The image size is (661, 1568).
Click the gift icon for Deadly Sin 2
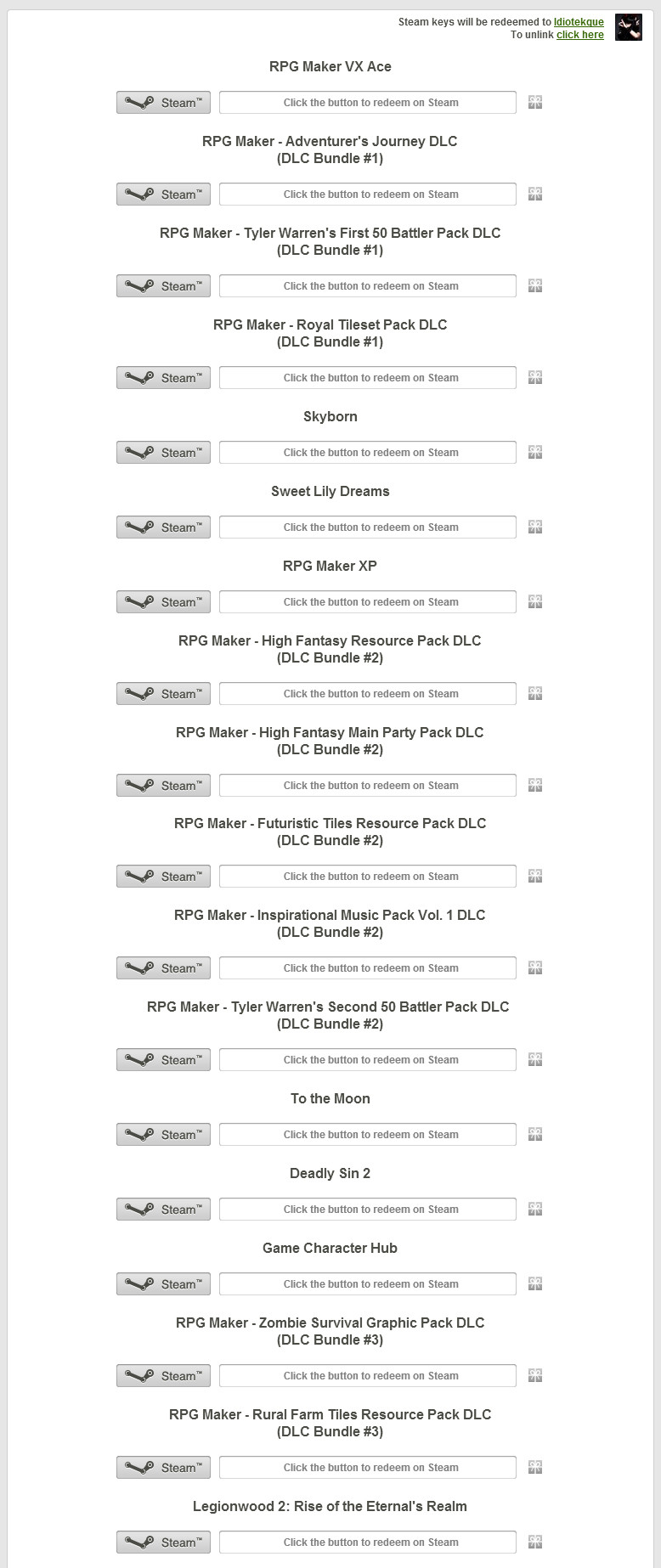(535, 1209)
